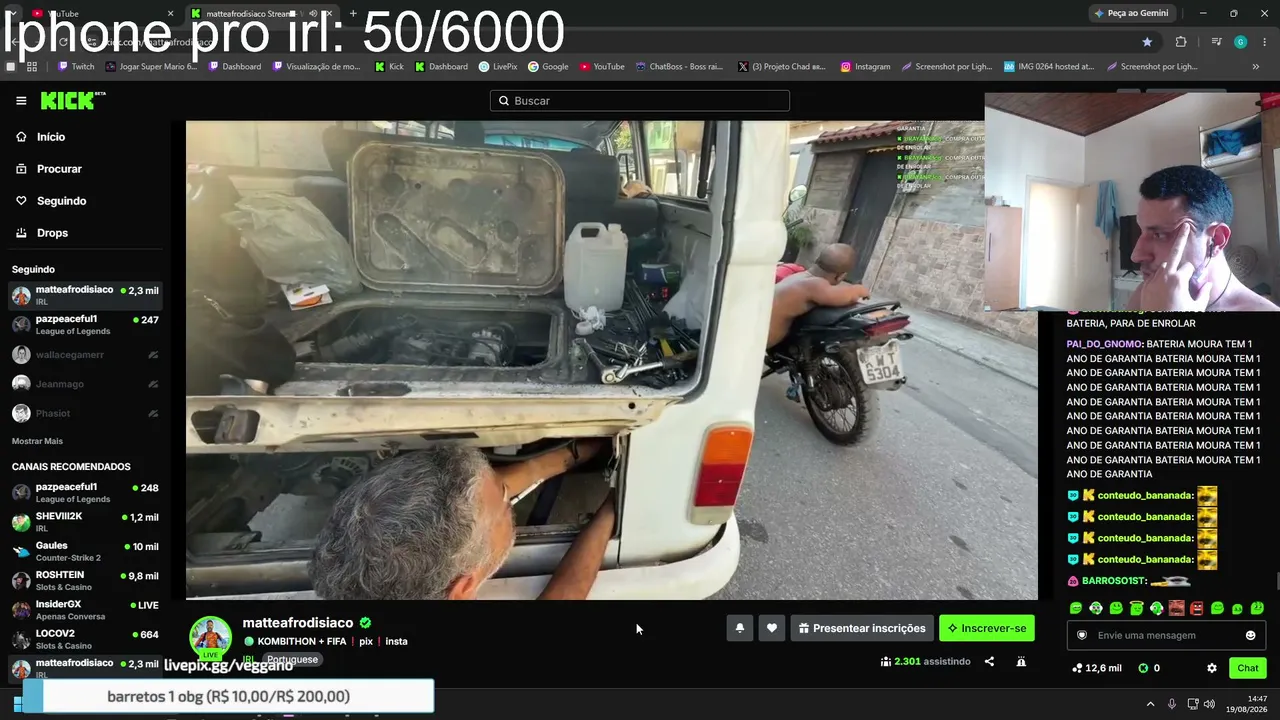Open Kick bookmark in bookmarks bar
The width and height of the screenshot is (1280, 720).
tap(389, 67)
